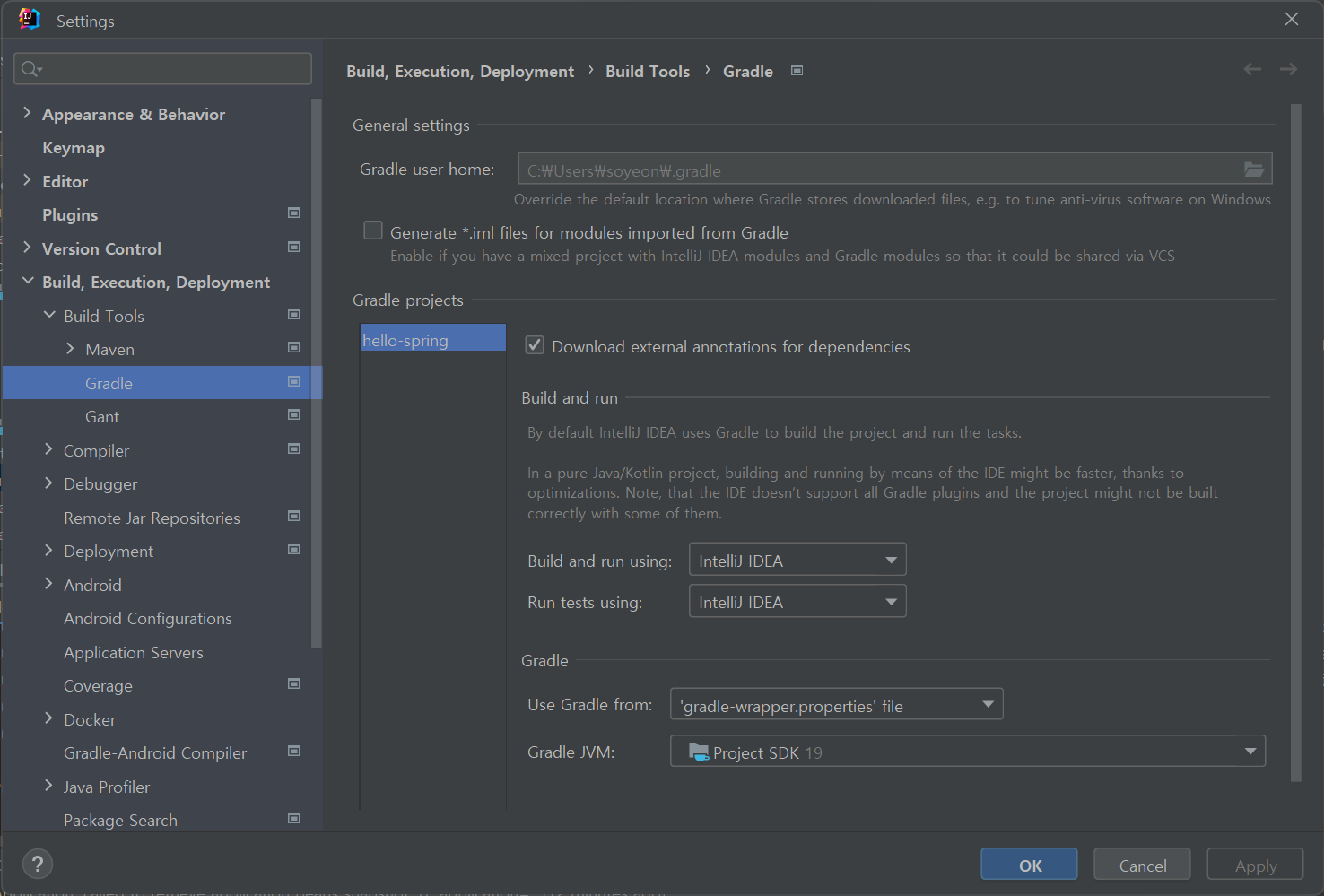Viewport: 1324px width, 896px height.
Task: Expand the Docker node
Action: click(48, 718)
